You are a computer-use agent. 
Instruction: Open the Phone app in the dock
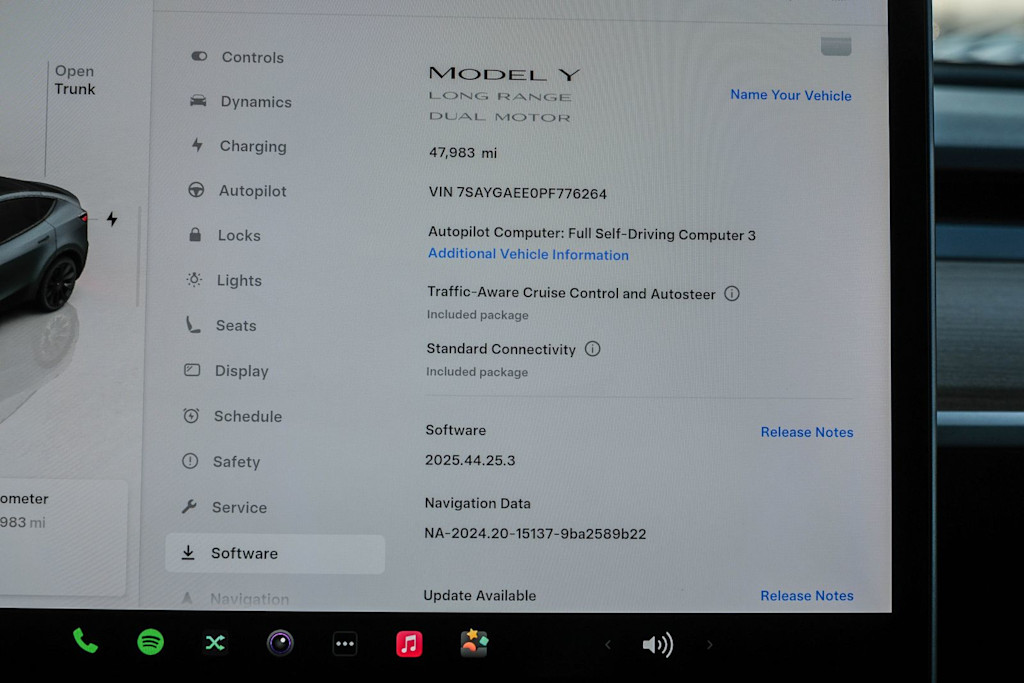point(85,641)
